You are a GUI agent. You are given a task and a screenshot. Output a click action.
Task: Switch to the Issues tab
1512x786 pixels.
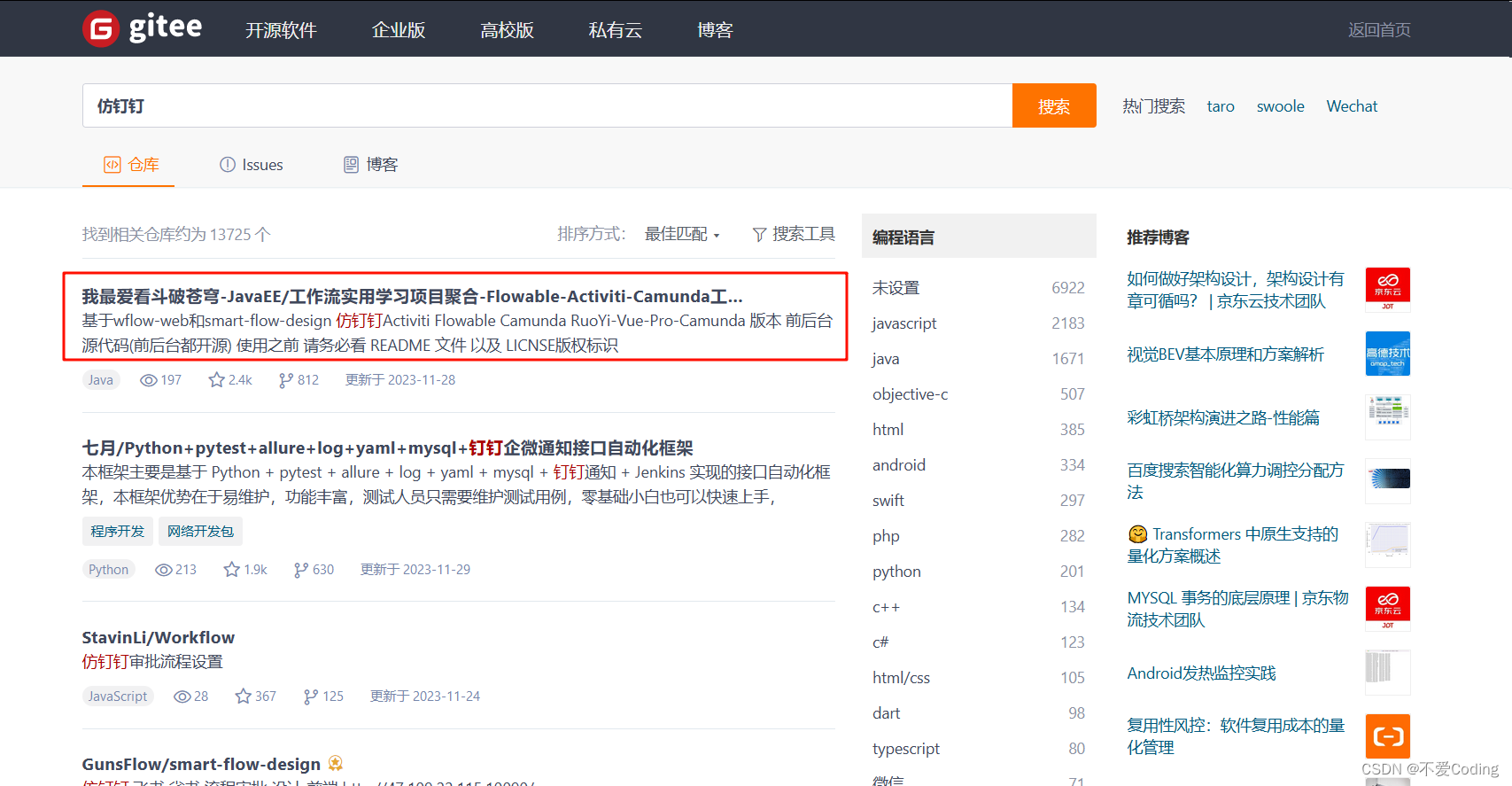click(x=252, y=165)
